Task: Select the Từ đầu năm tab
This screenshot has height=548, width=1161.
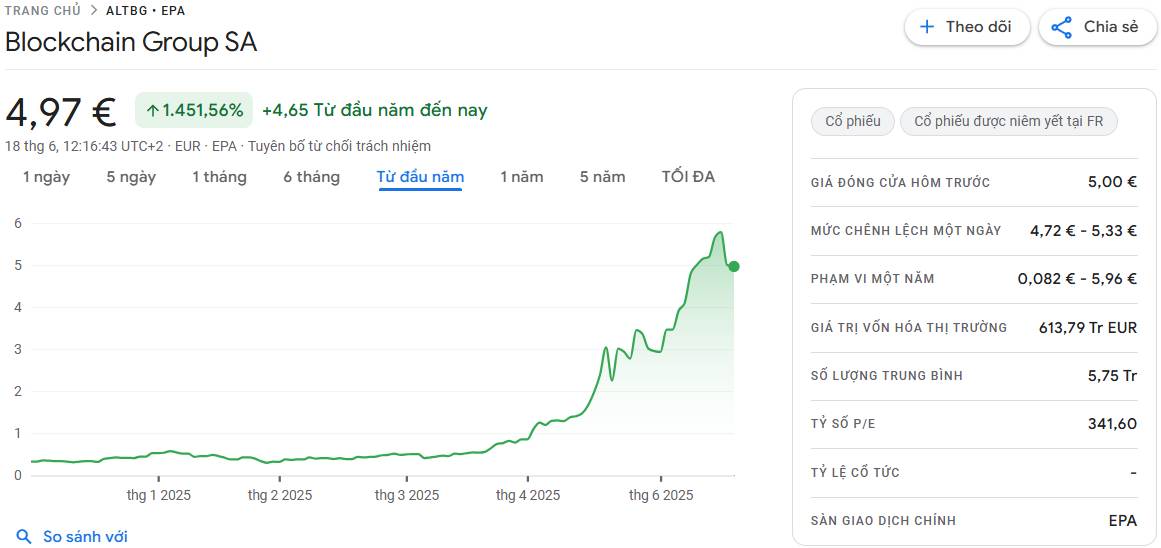Action: tap(421, 177)
